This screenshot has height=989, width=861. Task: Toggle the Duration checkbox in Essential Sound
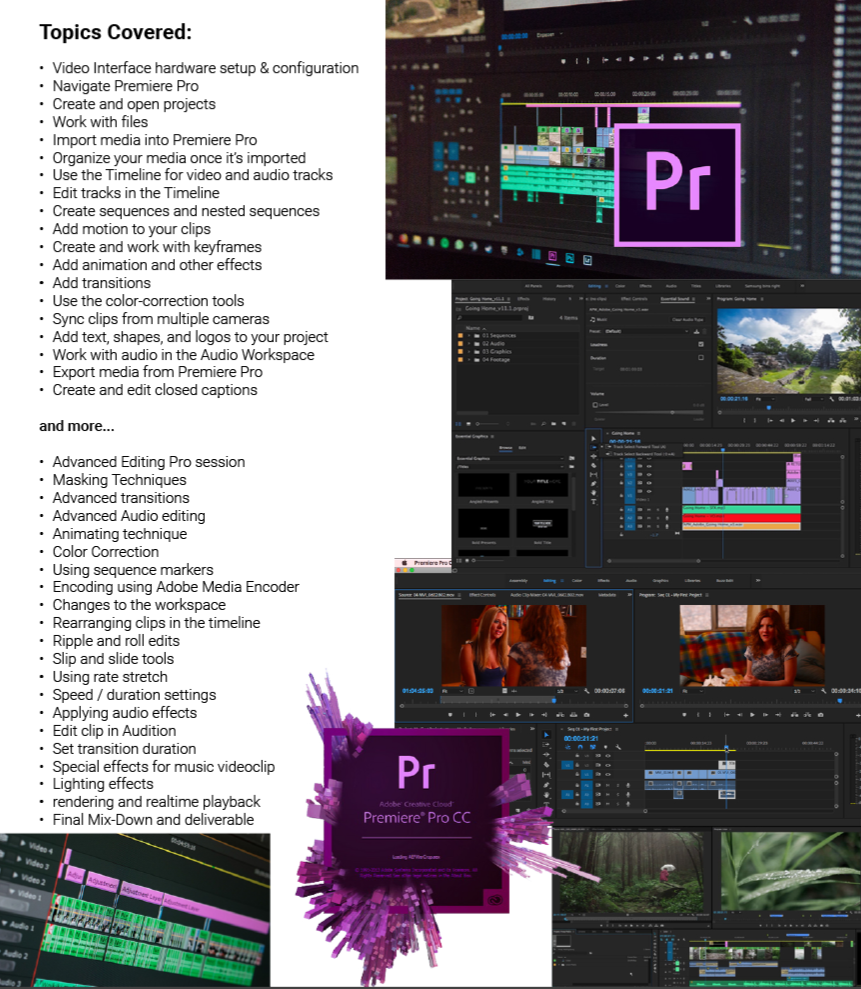tap(701, 358)
